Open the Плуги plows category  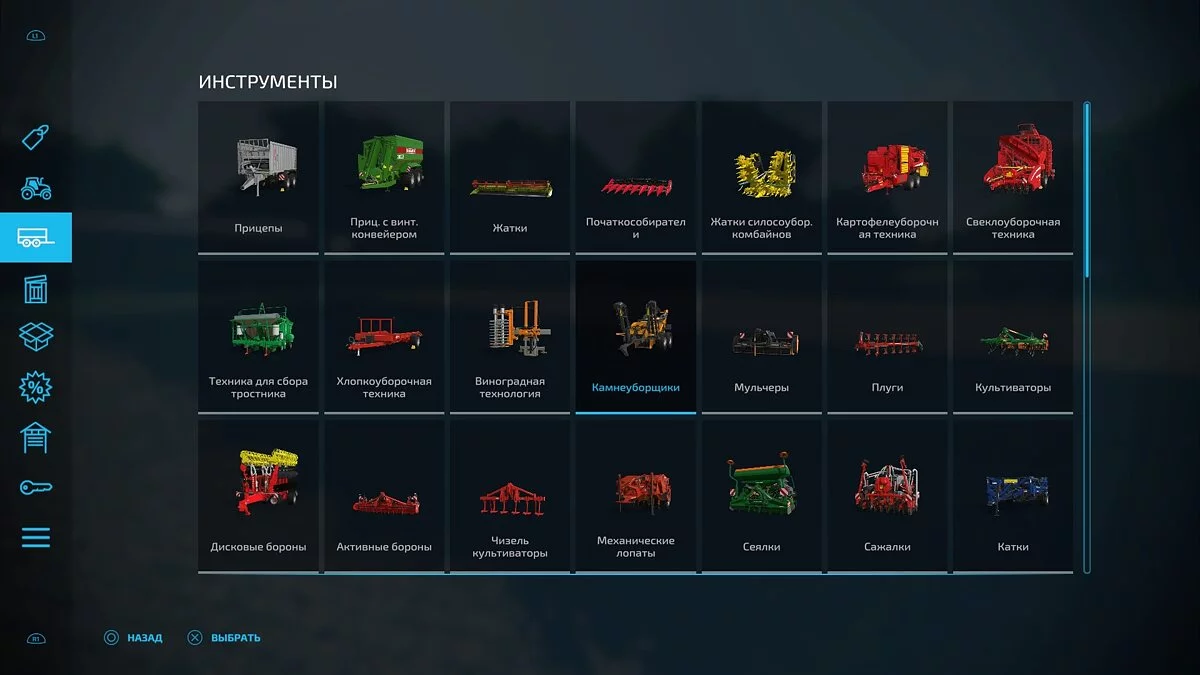[887, 336]
